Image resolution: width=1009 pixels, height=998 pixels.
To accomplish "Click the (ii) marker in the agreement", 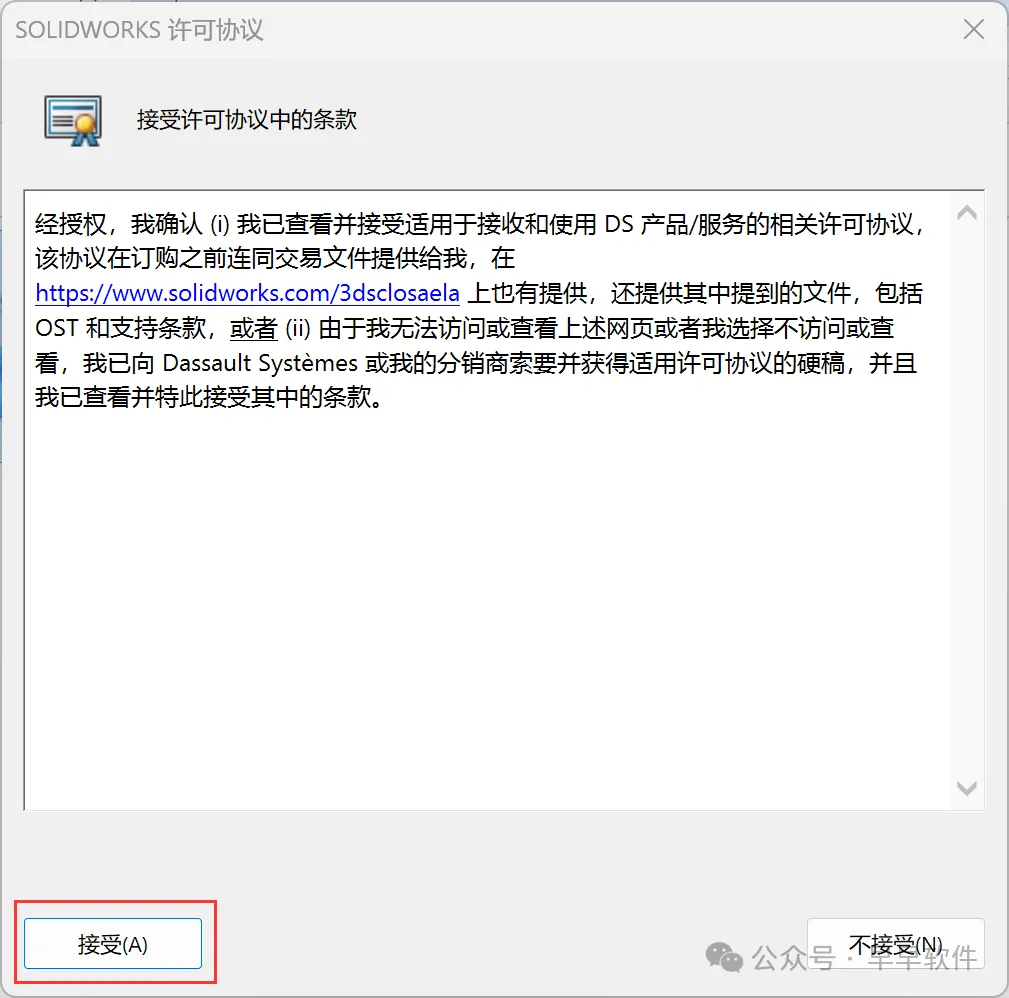I will (x=298, y=329).
